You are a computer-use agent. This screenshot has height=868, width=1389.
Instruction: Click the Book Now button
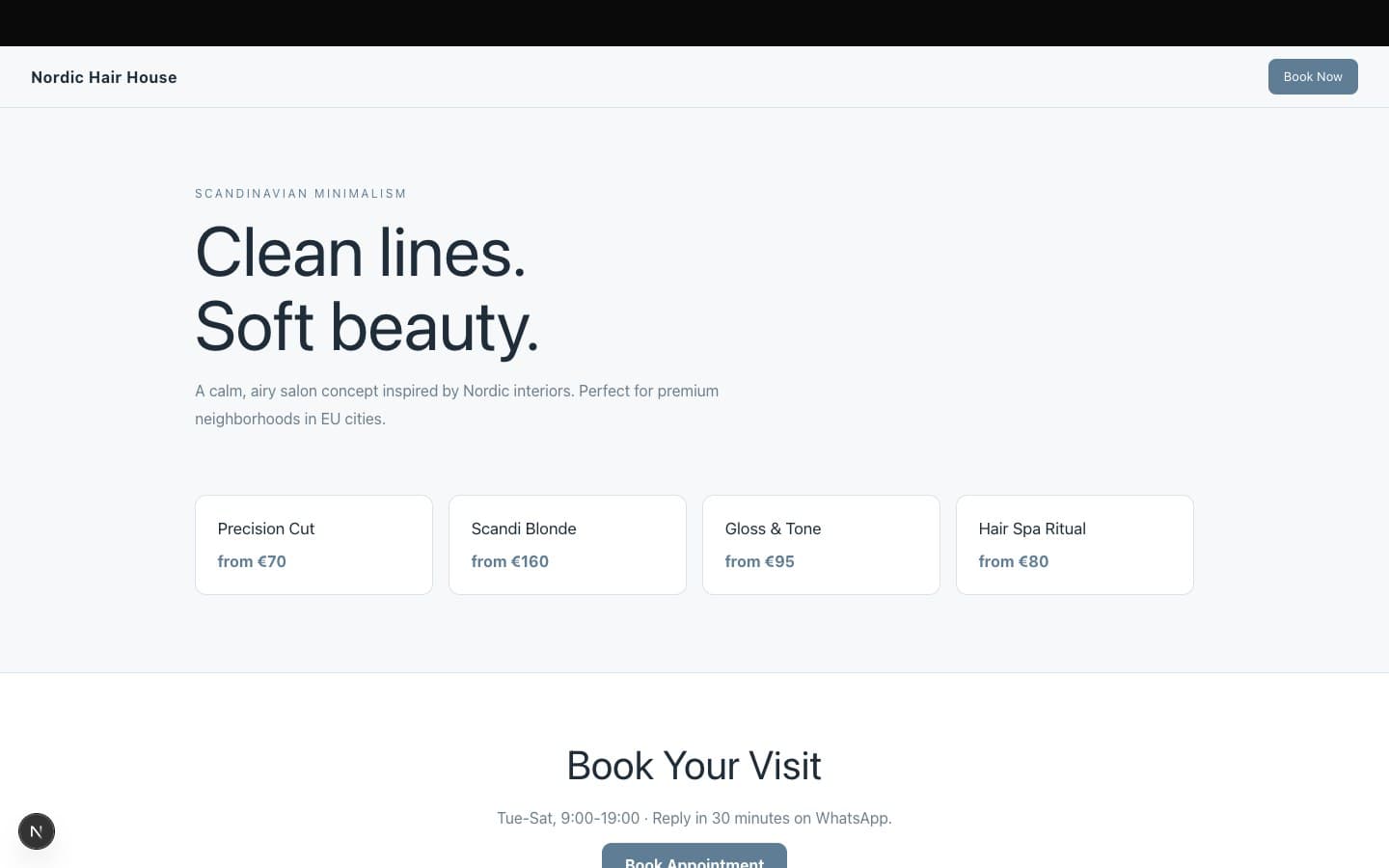(x=1312, y=77)
